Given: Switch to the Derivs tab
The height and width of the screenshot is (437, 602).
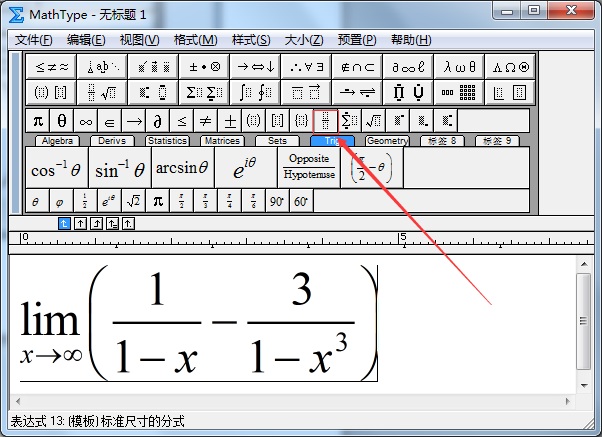Looking at the screenshot, I should pos(112,141).
